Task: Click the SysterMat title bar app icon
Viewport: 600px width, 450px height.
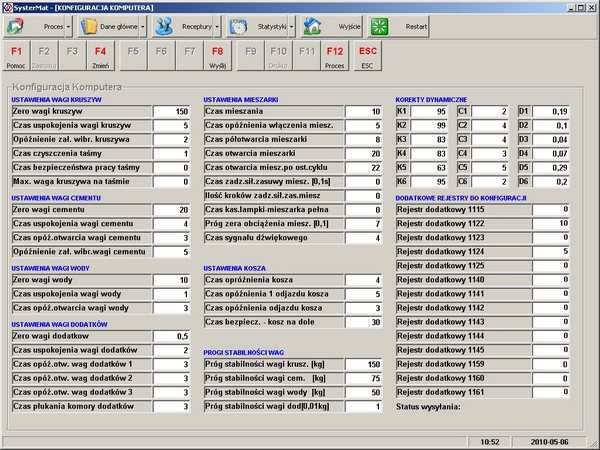Action: (x=7, y=7)
